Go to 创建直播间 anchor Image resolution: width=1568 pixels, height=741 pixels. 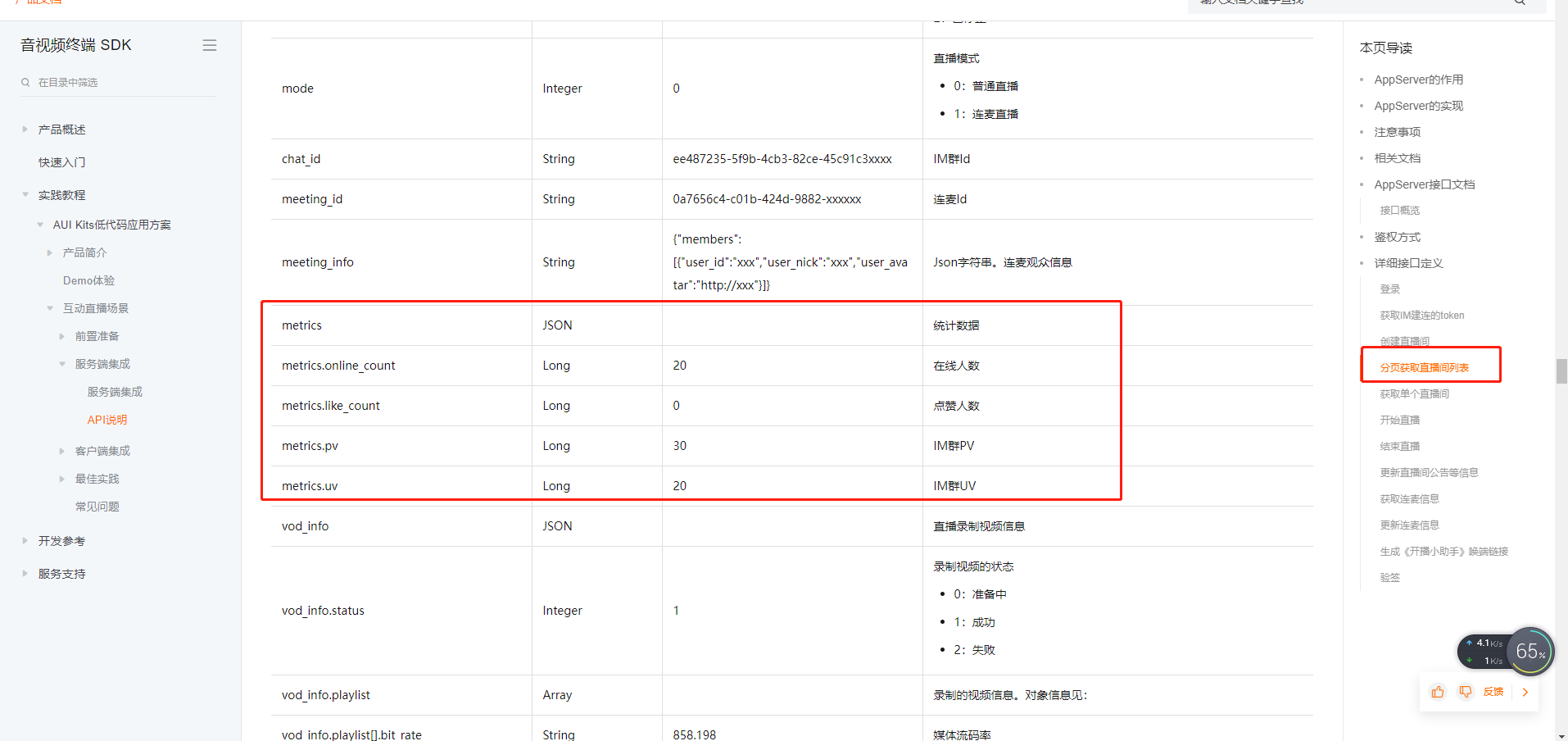click(x=1404, y=341)
